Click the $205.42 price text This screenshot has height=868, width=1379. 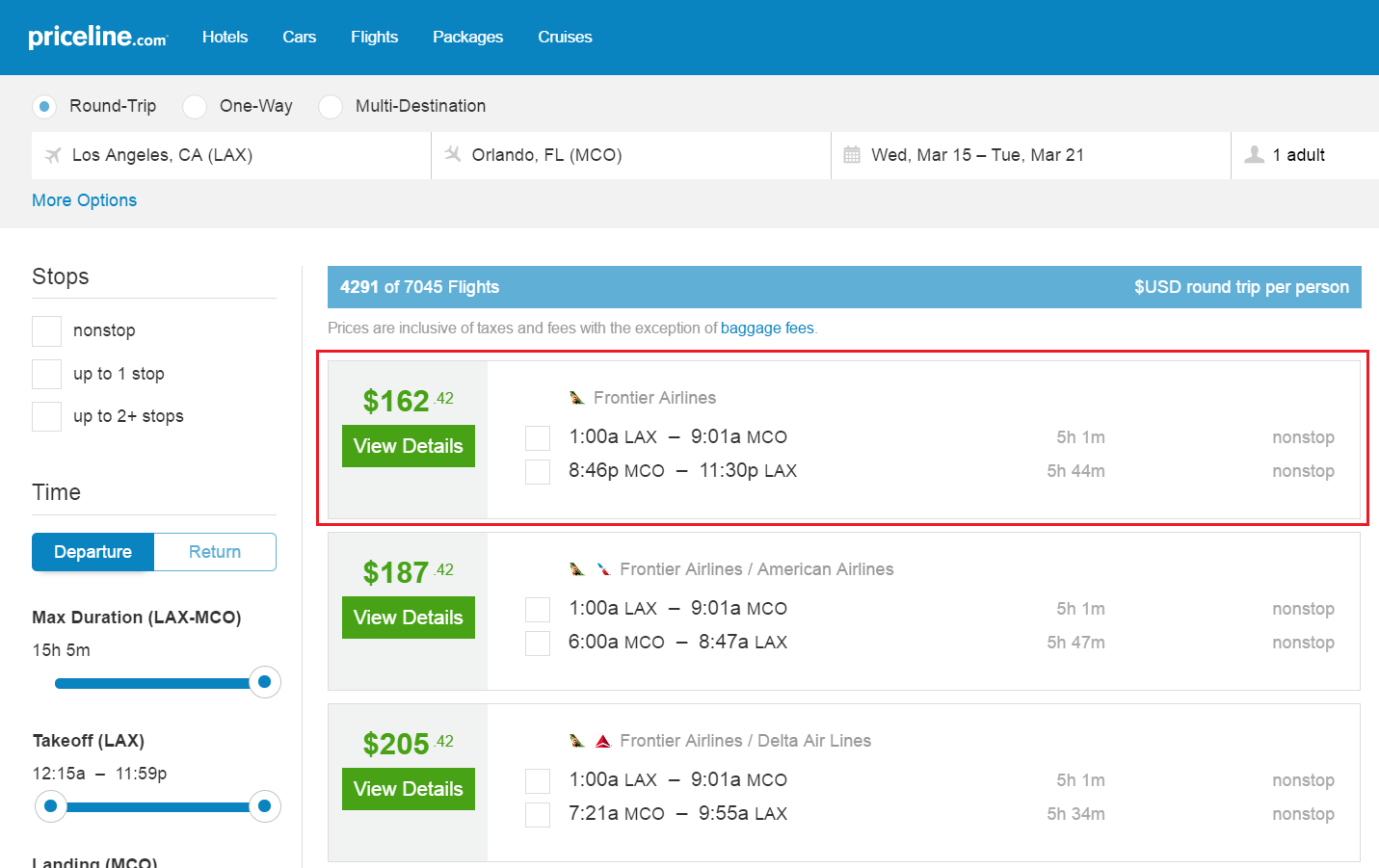point(408,744)
